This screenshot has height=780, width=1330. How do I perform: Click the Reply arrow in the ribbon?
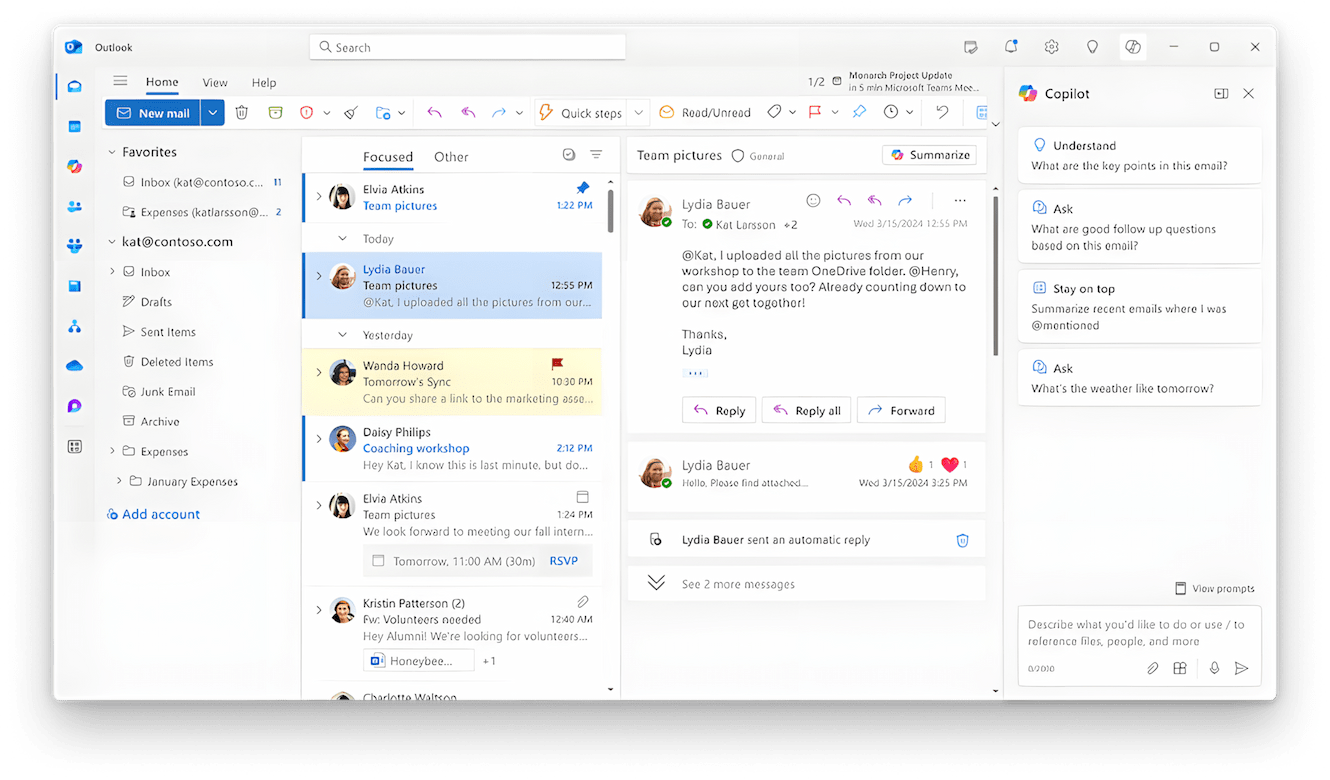(434, 113)
